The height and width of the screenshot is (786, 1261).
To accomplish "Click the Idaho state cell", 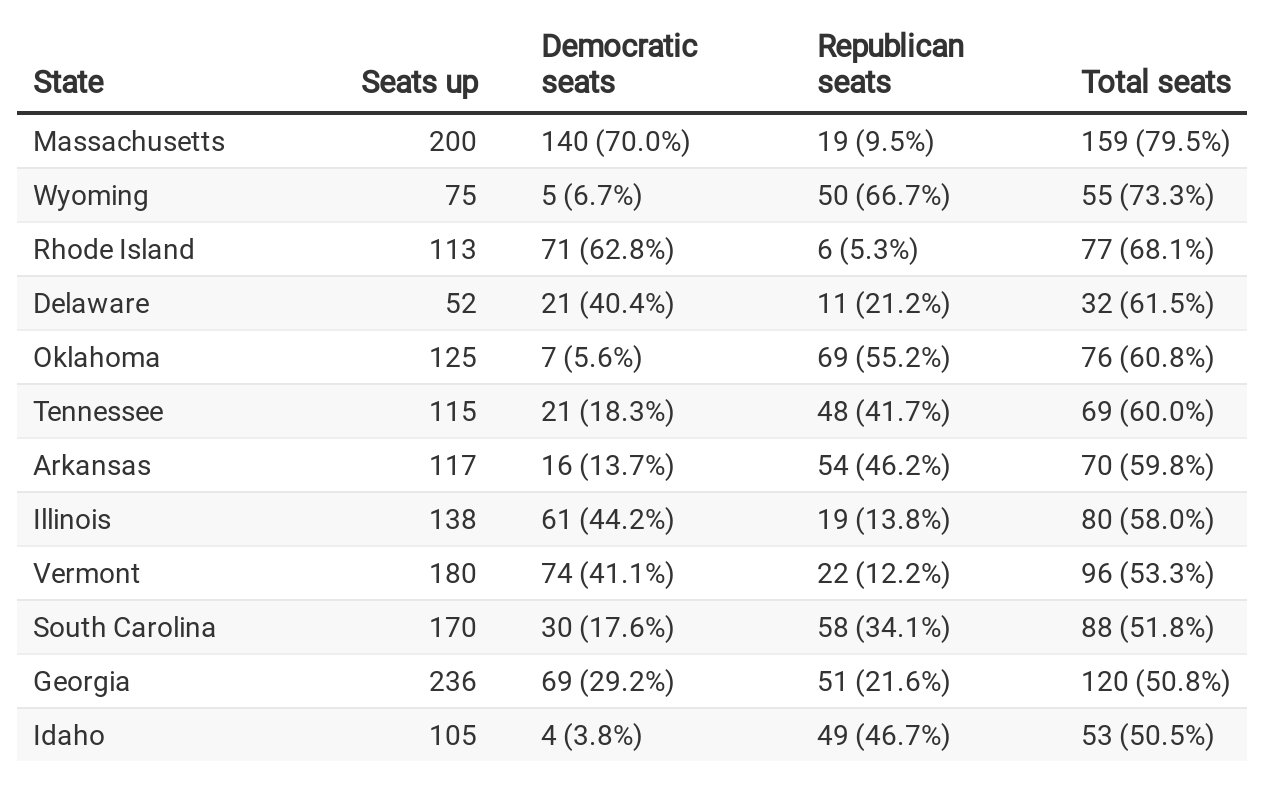I will [x=69, y=736].
